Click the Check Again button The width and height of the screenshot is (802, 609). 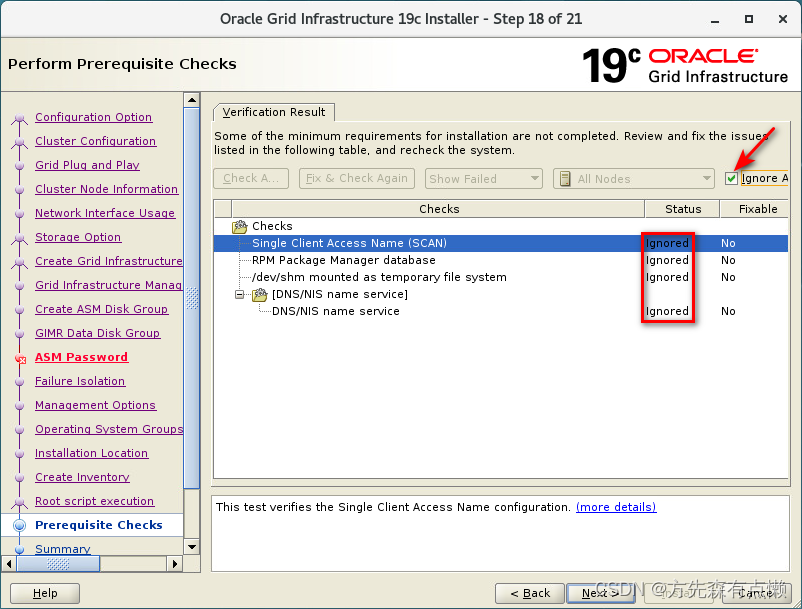(251, 178)
